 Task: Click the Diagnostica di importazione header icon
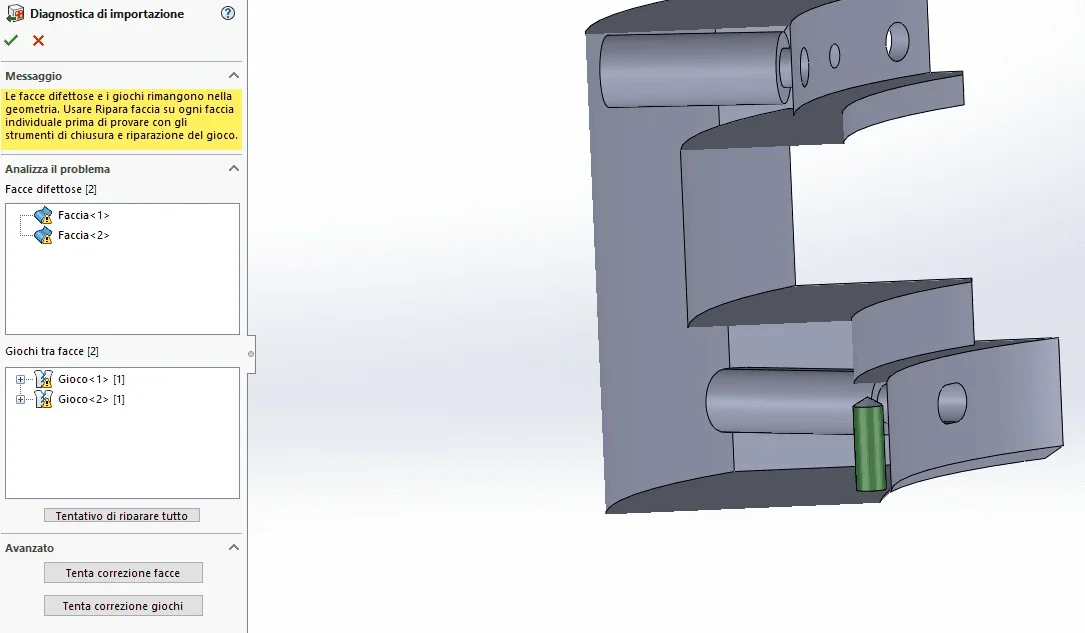[x=15, y=13]
